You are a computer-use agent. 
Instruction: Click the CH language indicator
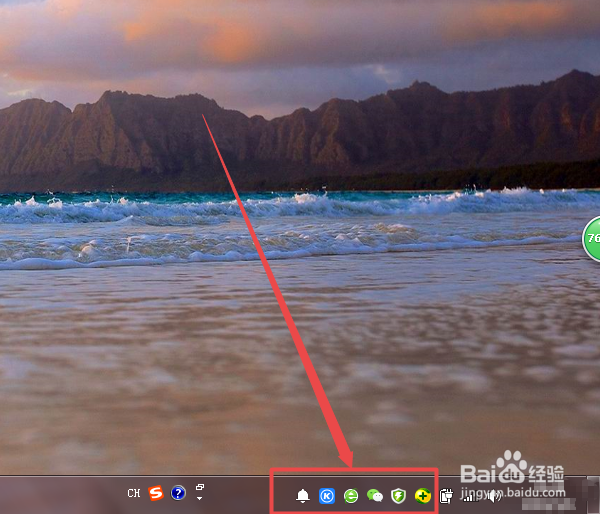click(x=134, y=493)
